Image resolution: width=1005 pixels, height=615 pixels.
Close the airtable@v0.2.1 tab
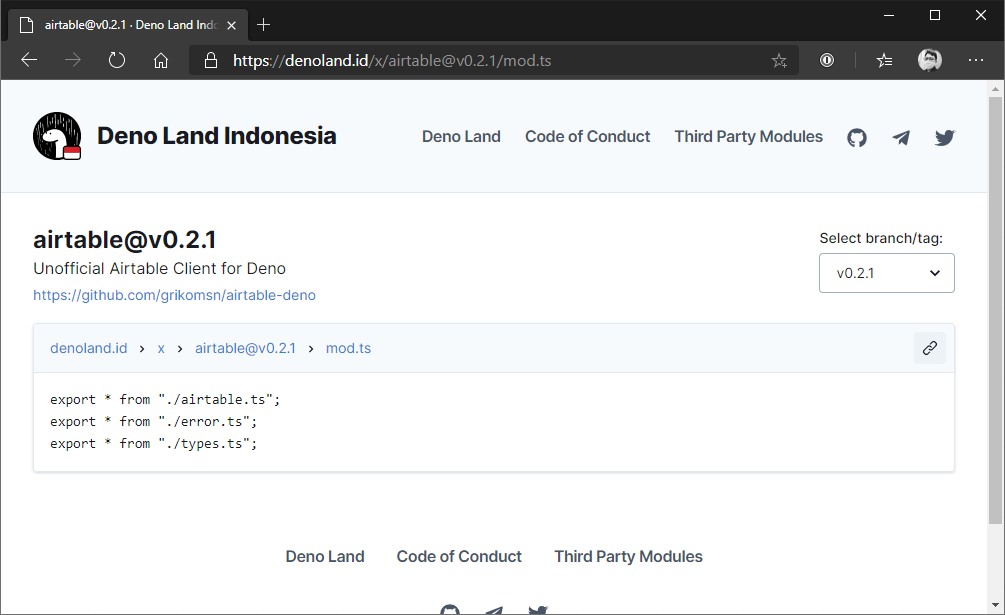coord(231,25)
